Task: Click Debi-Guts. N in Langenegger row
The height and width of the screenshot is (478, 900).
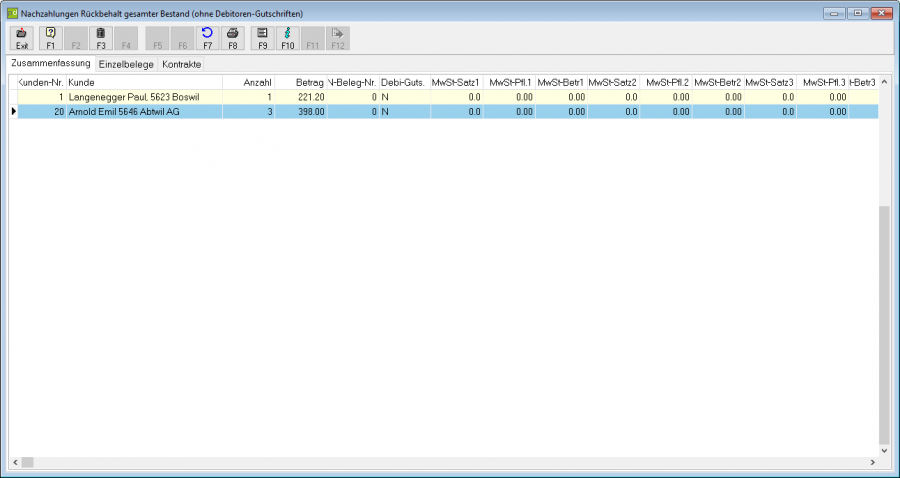Action: tap(405, 97)
